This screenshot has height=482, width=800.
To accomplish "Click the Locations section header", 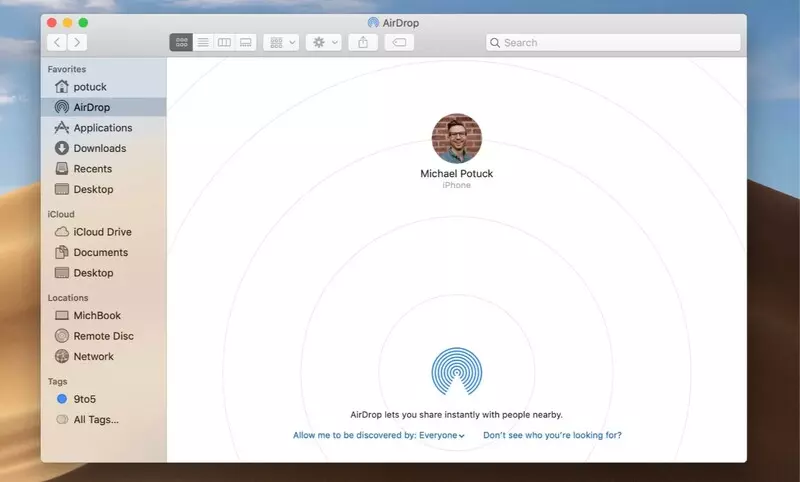I will (x=68, y=298).
